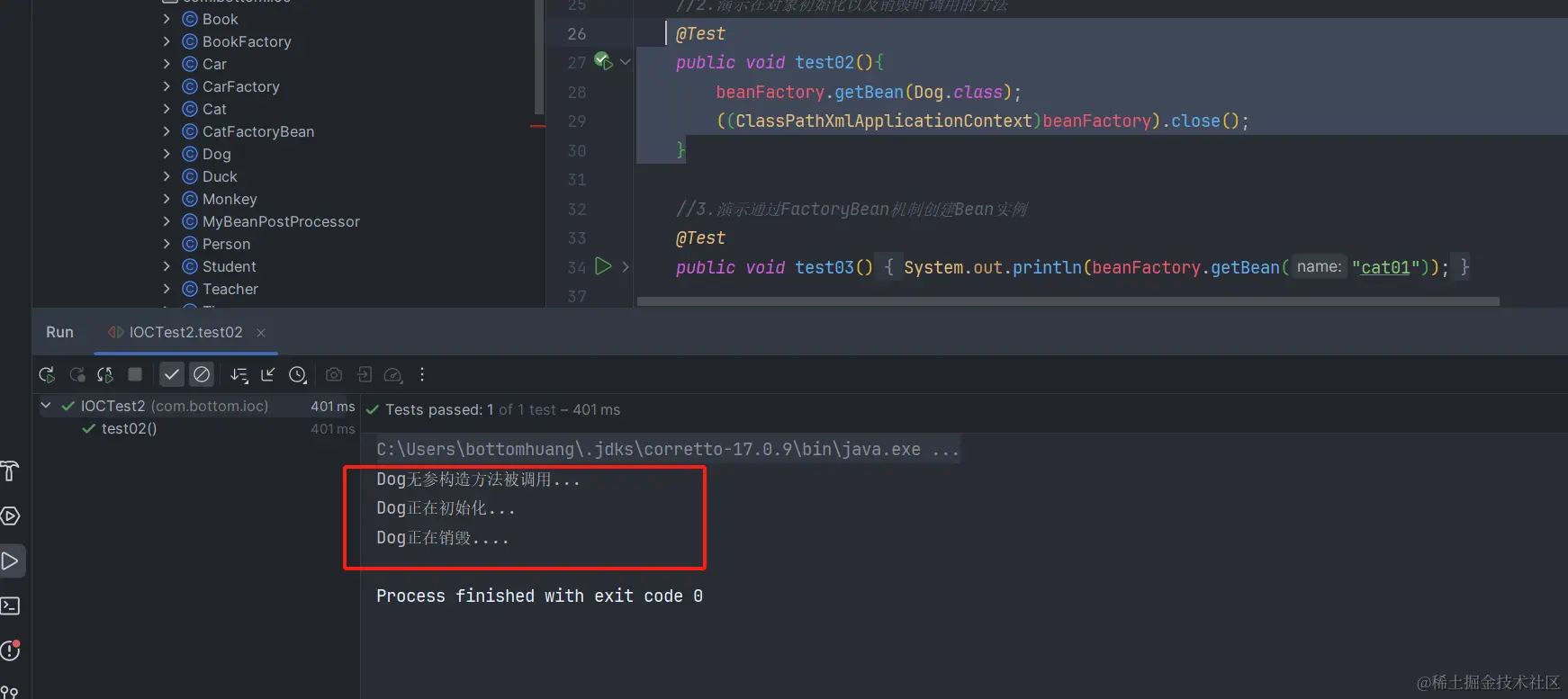
Task: Select Cat class in project tree
Action: [214, 109]
